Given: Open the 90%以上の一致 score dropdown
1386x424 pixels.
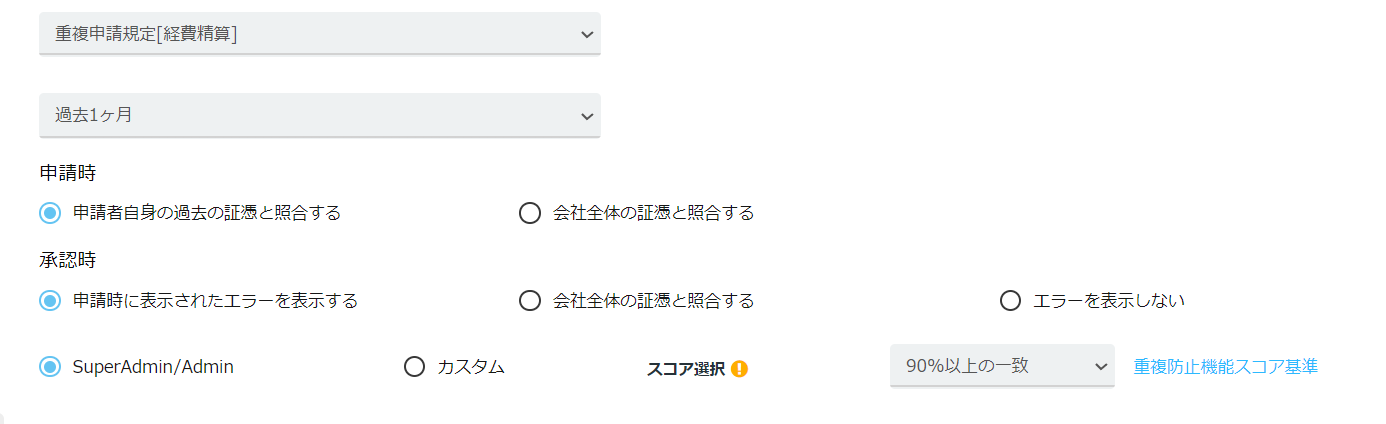Looking at the screenshot, I should [1001, 366].
